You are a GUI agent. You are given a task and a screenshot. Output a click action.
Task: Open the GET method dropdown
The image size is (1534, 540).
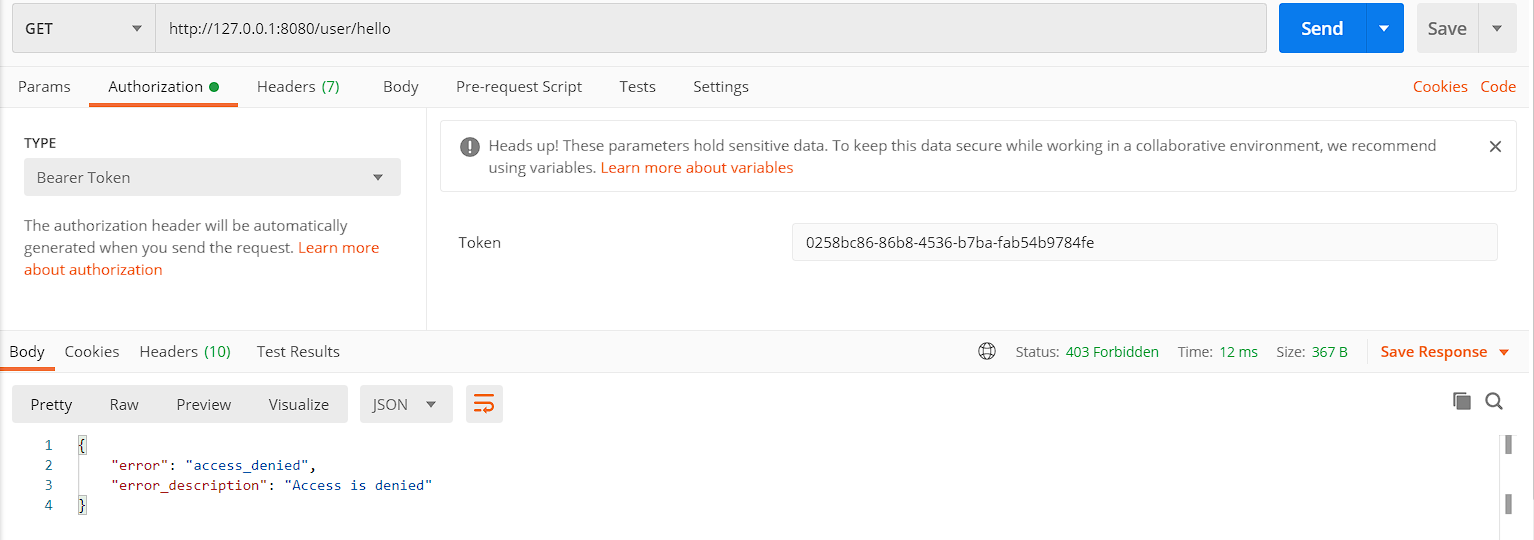[83, 29]
